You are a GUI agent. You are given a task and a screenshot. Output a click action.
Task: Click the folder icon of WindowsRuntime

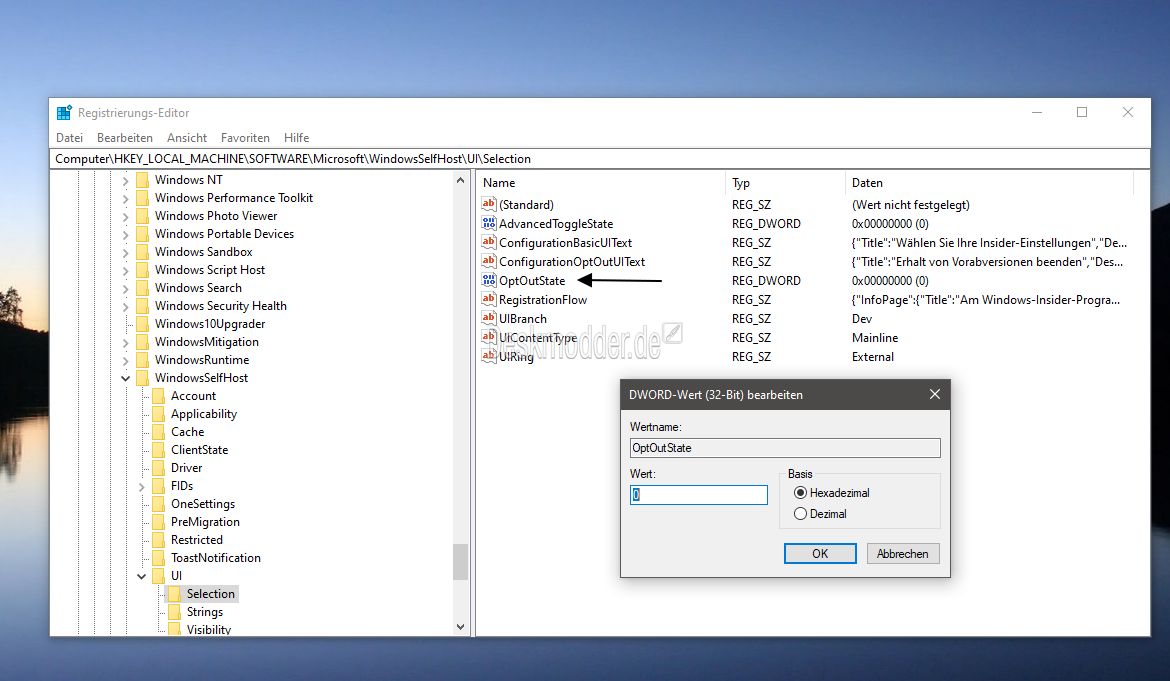(143, 360)
